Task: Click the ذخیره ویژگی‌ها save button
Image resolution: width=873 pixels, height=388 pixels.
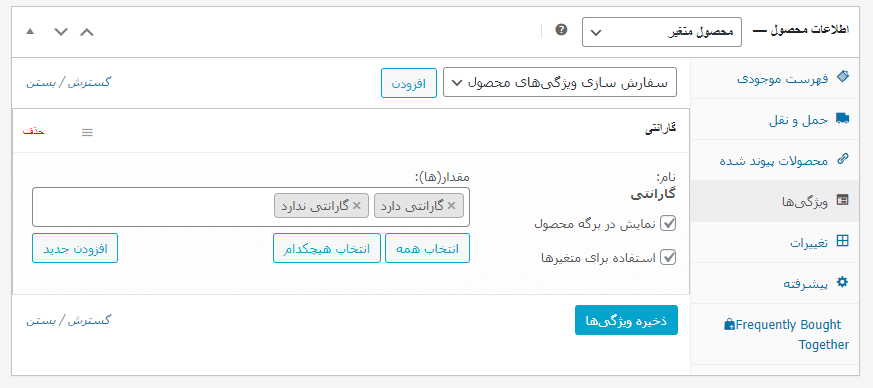Action: point(626,320)
